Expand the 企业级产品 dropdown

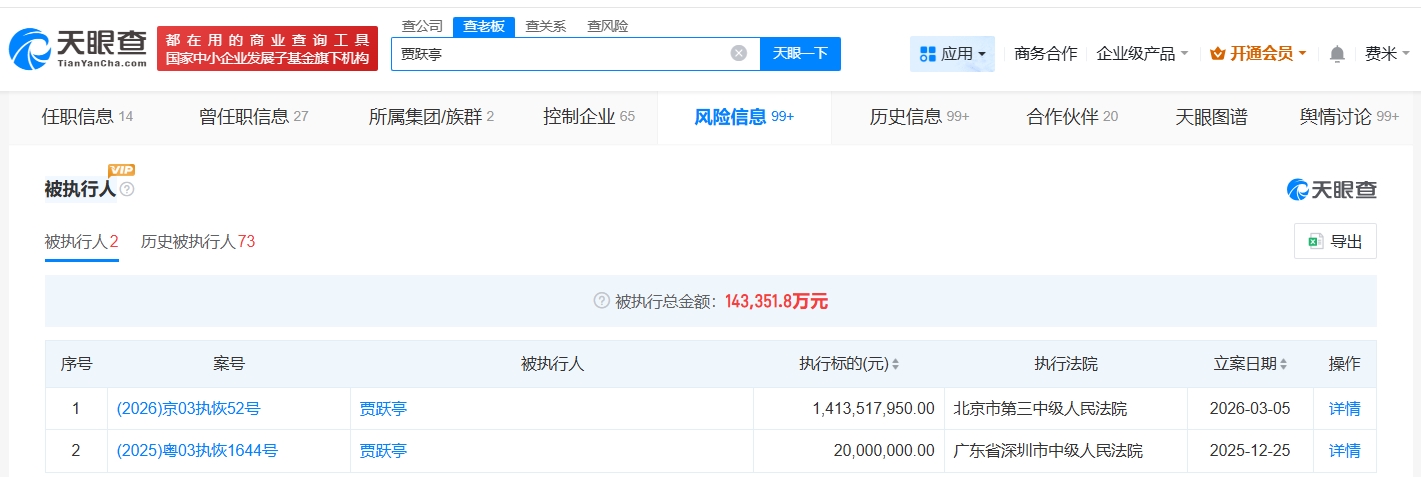click(x=1142, y=54)
